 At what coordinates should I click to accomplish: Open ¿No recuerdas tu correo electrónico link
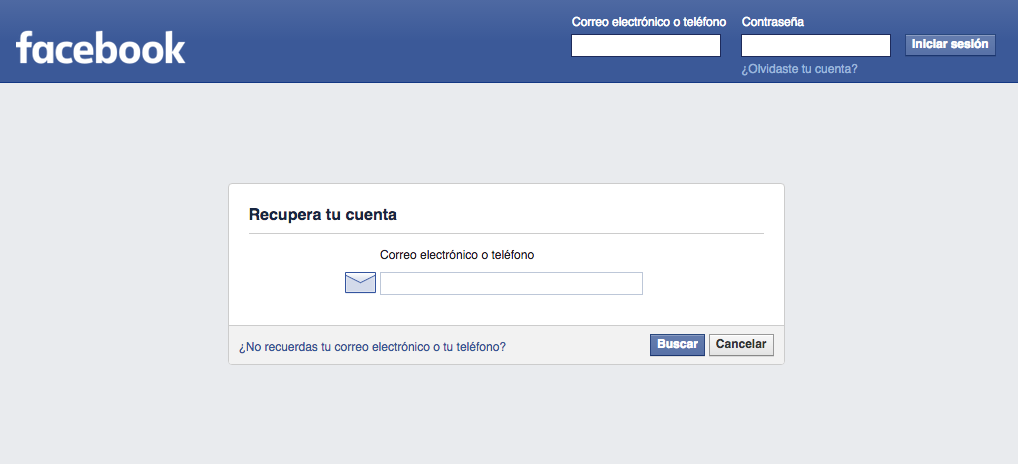pos(373,347)
